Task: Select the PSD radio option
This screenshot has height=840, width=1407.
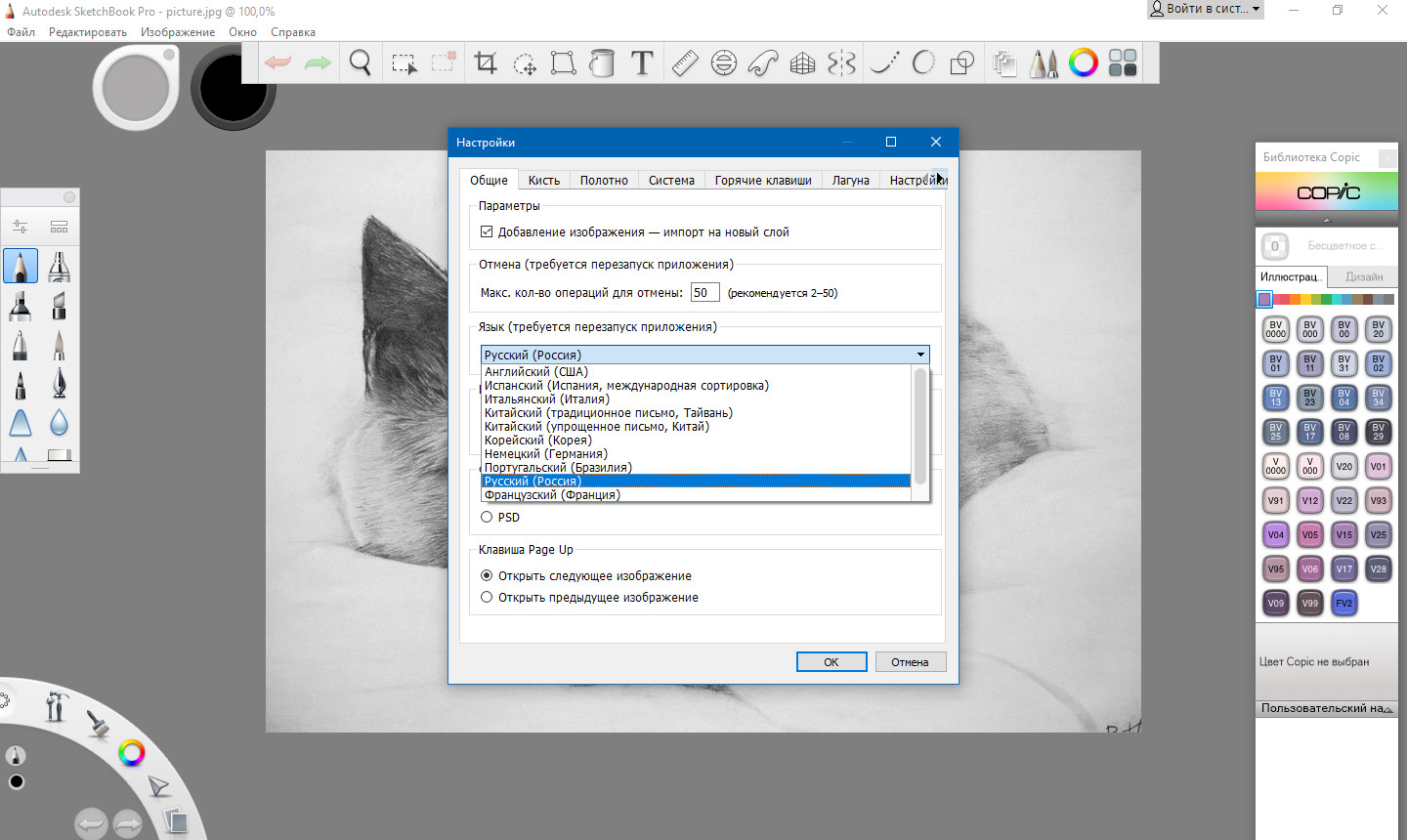Action: [487, 517]
